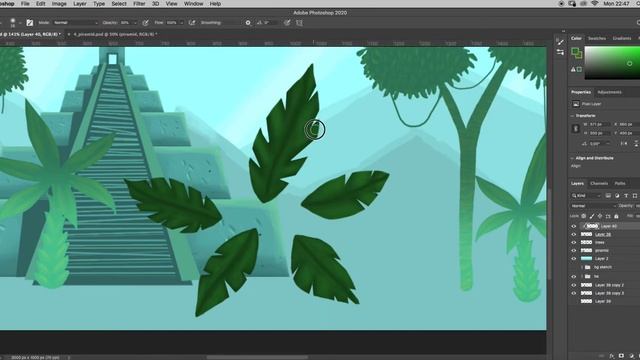
Task: Open the Window menu
Action: point(193,4)
